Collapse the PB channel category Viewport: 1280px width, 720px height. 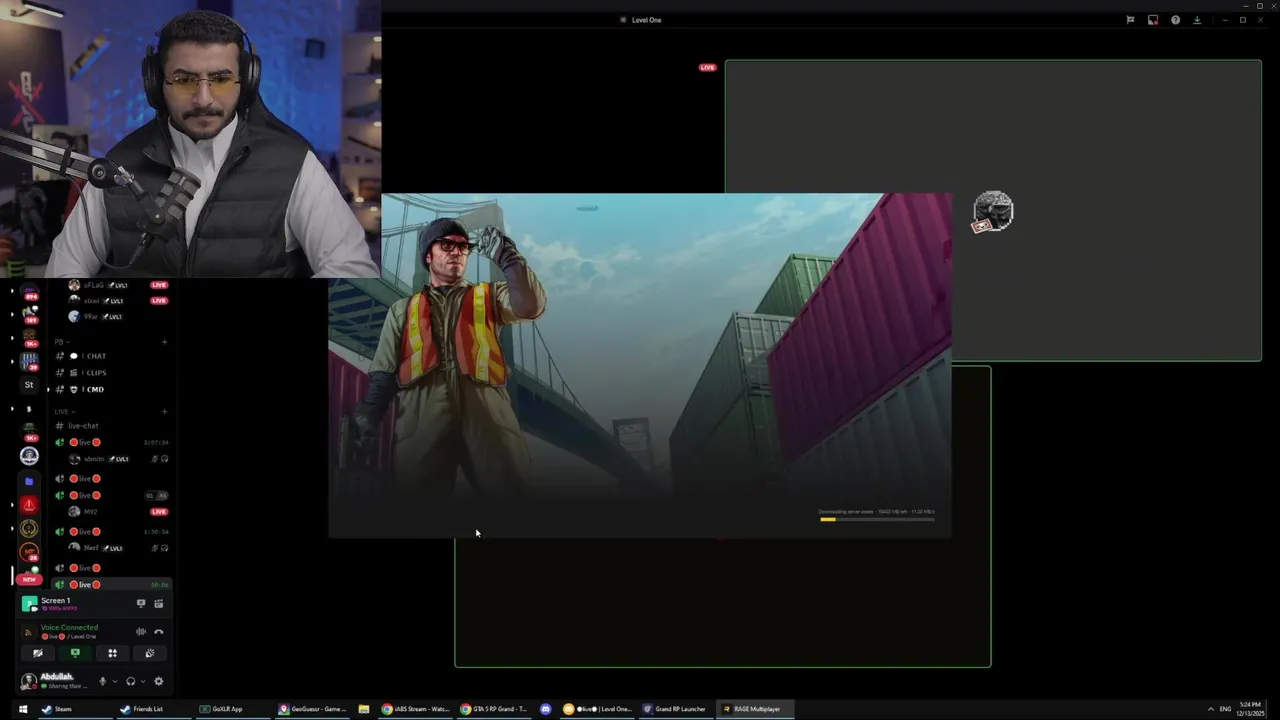click(62, 341)
